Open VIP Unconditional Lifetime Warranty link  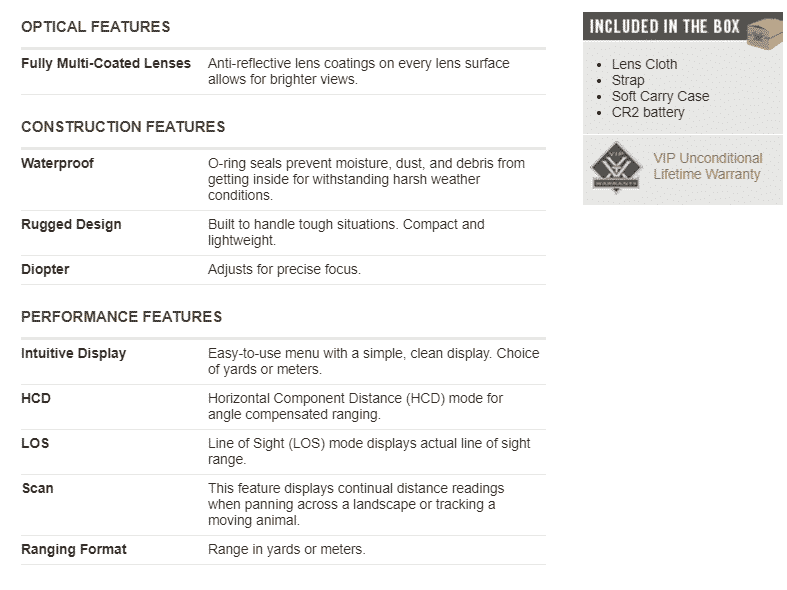click(x=706, y=166)
